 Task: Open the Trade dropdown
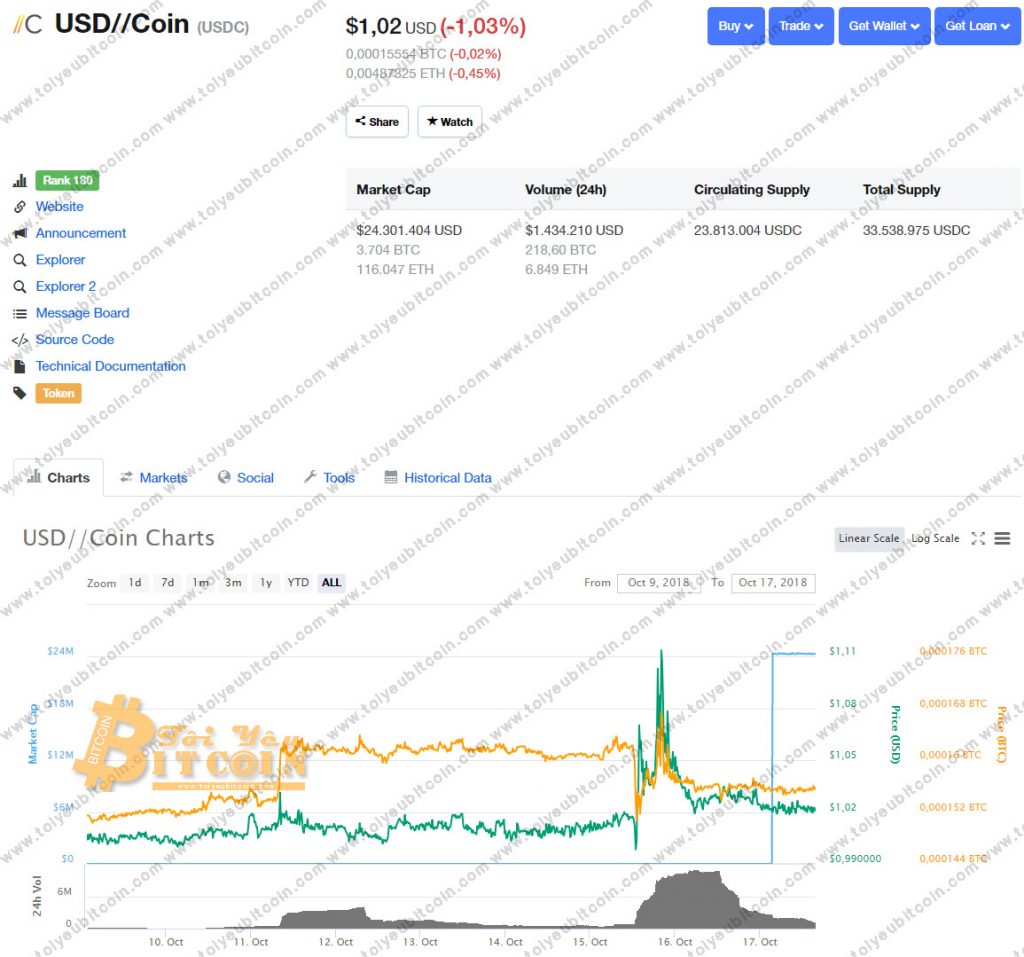click(x=801, y=26)
